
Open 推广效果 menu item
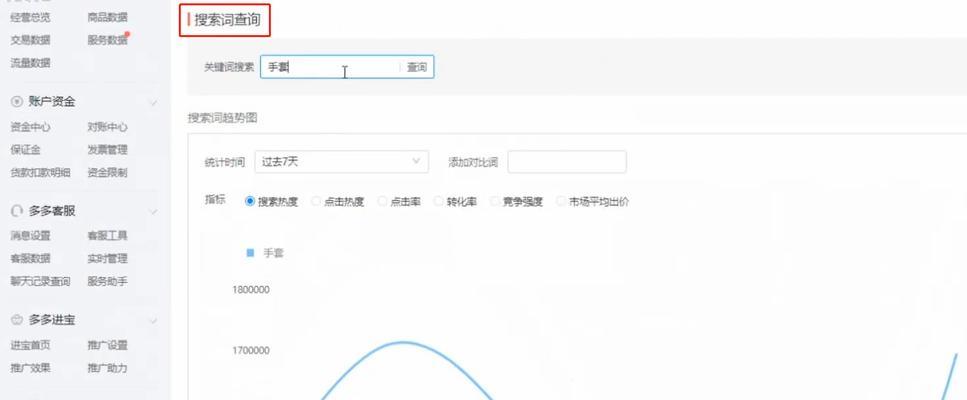(x=30, y=368)
